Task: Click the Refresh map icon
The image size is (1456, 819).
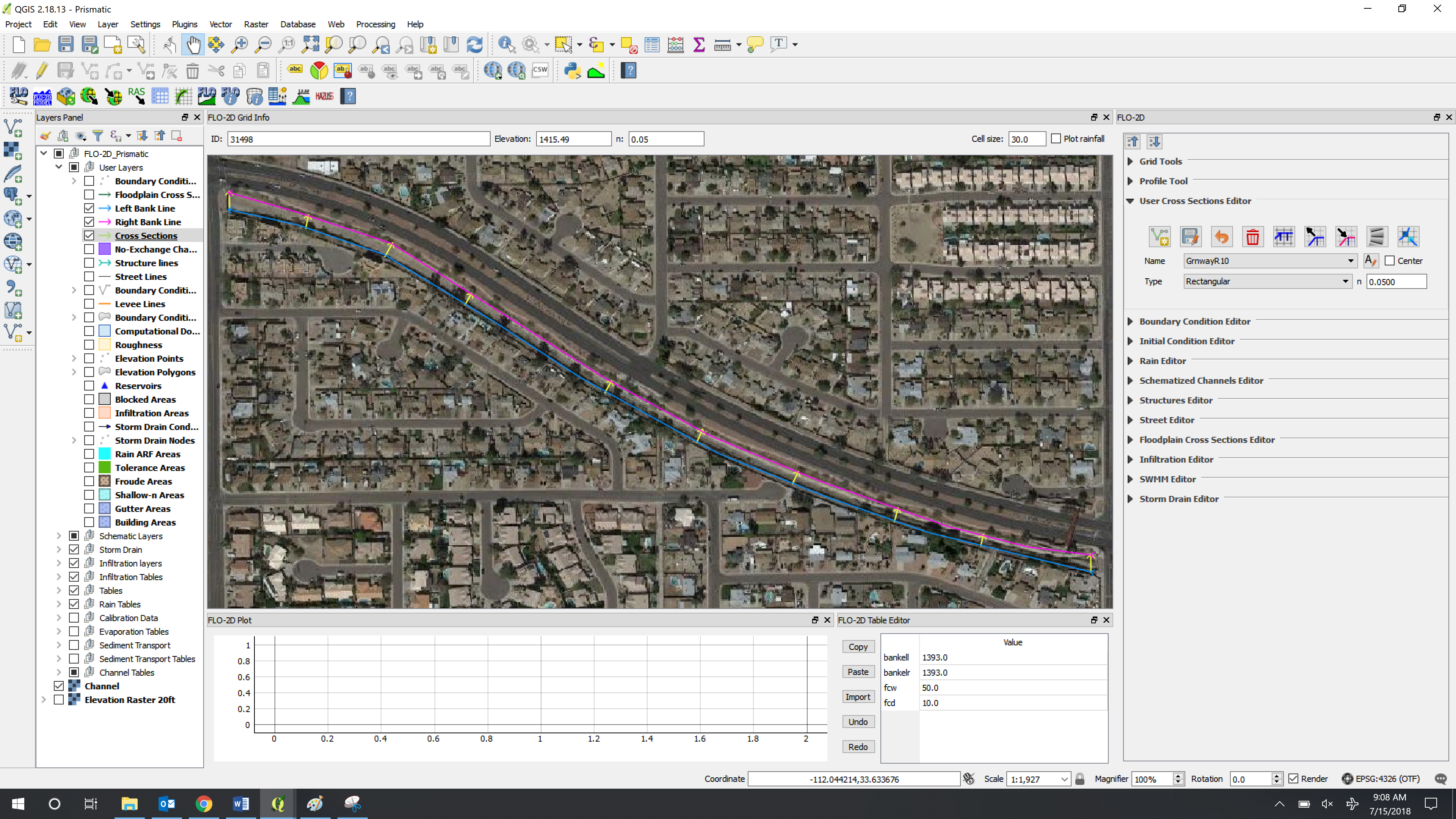Action: click(474, 44)
